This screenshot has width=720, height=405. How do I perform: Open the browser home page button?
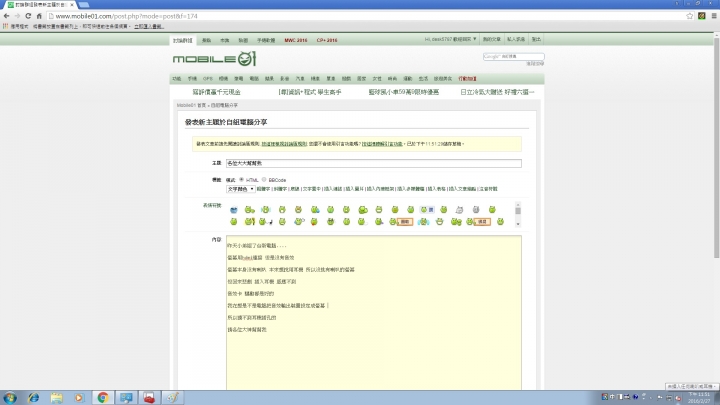tap(39, 16)
